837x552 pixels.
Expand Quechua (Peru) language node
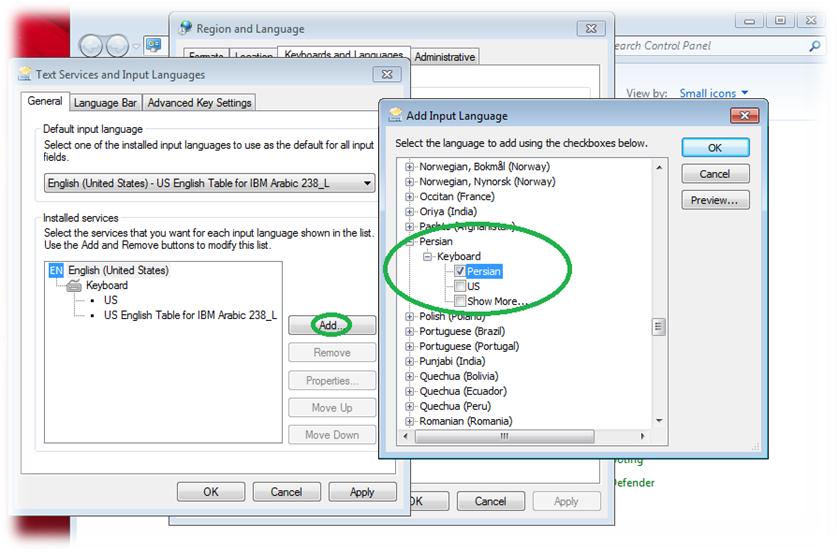click(x=409, y=406)
